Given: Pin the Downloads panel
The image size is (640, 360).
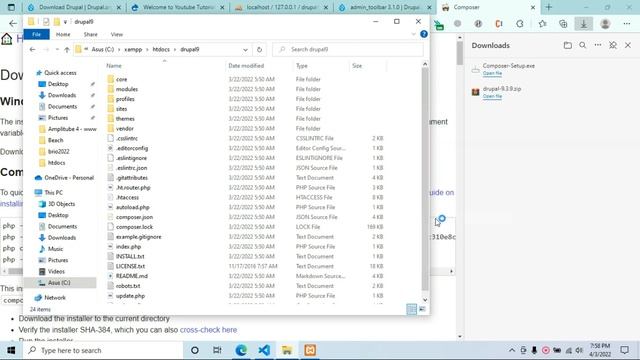Looking at the screenshot, I should tap(613, 45).
